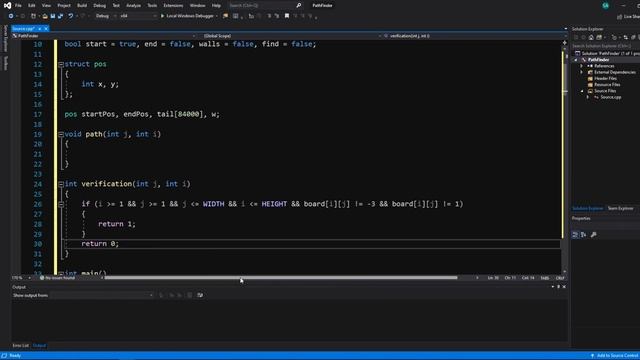This screenshot has height=360, width=640.
Task: Collapse the if statement block on line 26
Action: pyautogui.click(x=61, y=204)
